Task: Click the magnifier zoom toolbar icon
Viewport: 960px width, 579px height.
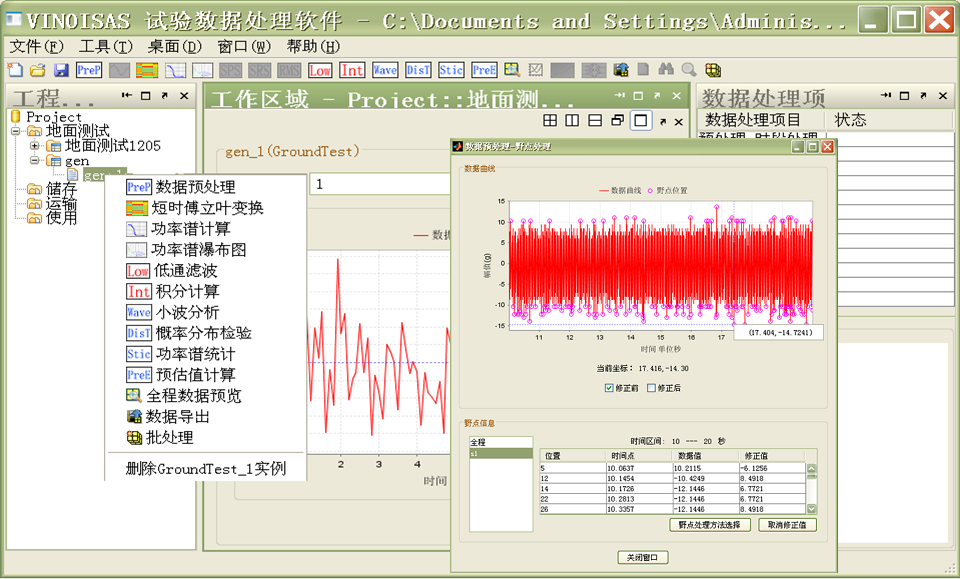Action: pyautogui.click(x=689, y=70)
